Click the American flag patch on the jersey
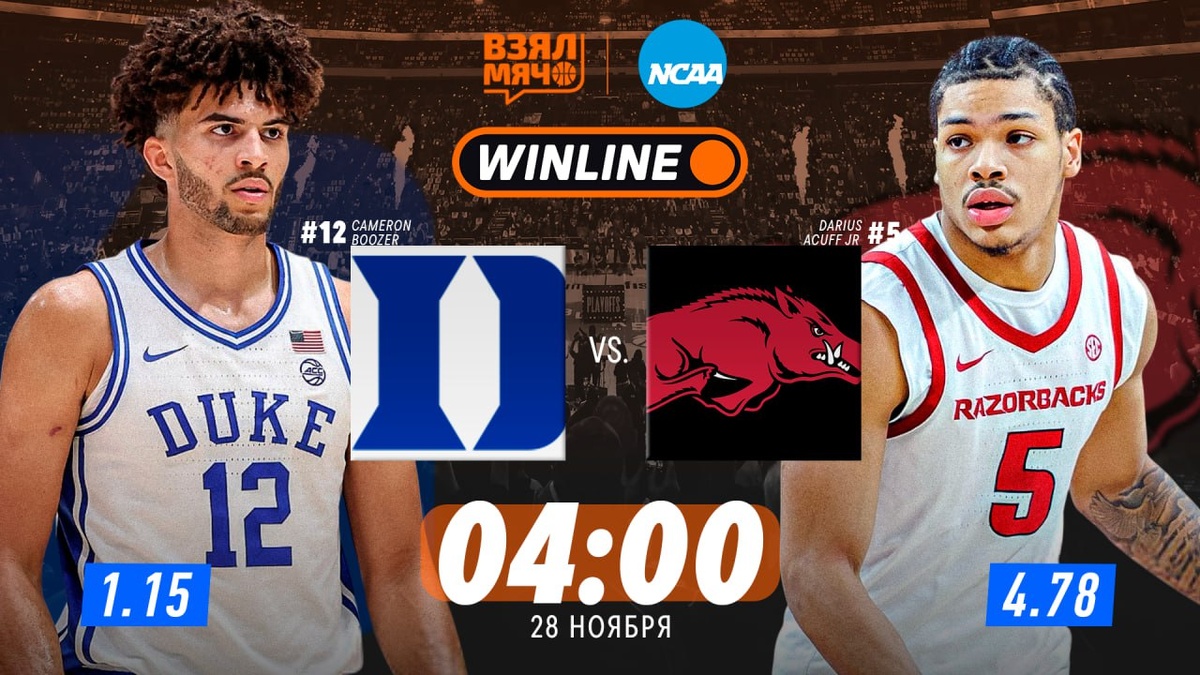 coord(307,341)
